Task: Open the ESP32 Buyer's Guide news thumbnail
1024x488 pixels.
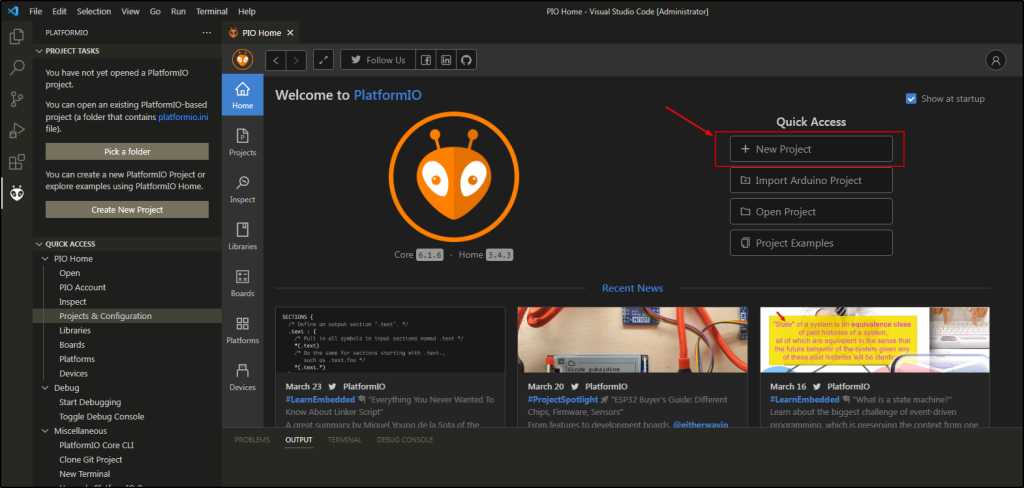Action: pos(632,341)
